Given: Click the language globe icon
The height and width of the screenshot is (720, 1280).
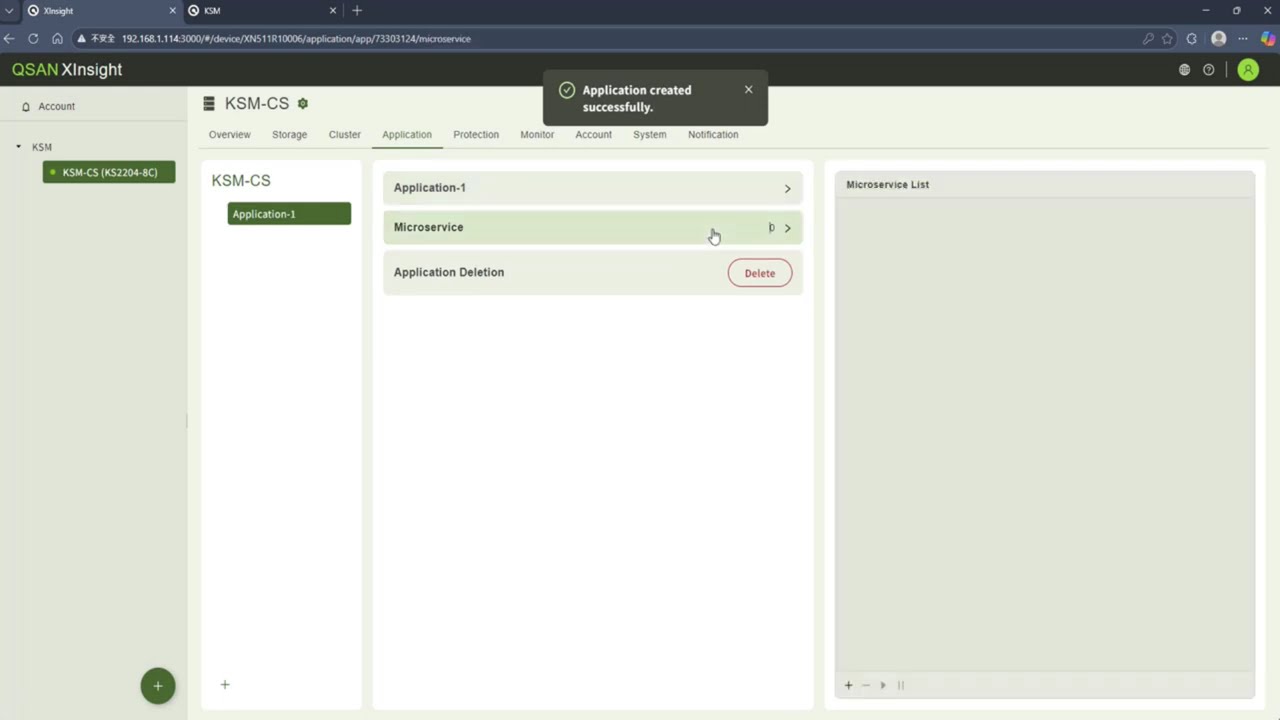Looking at the screenshot, I should point(1185,70).
